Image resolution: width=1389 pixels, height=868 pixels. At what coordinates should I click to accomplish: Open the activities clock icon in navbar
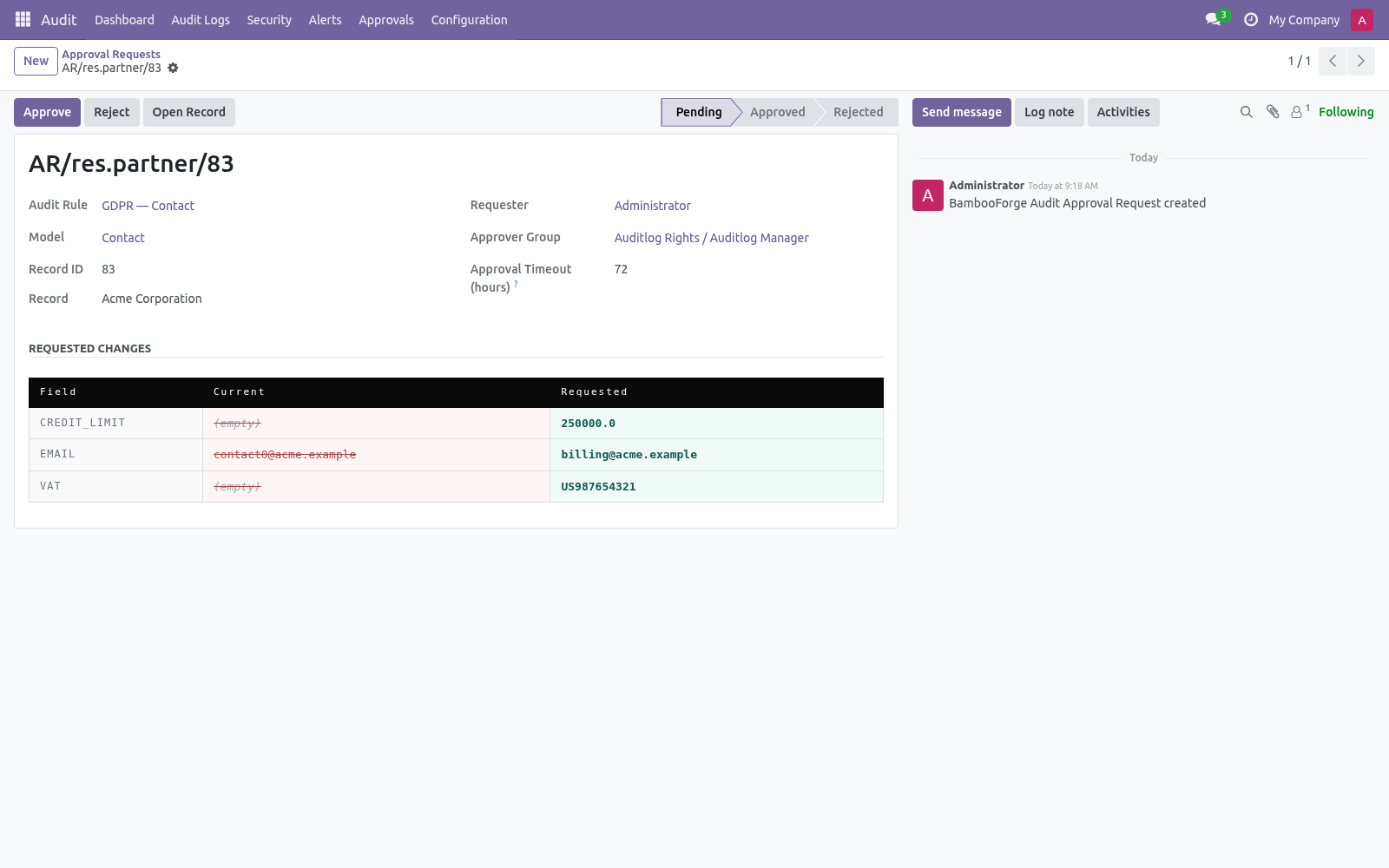(x=1251, y=19)
